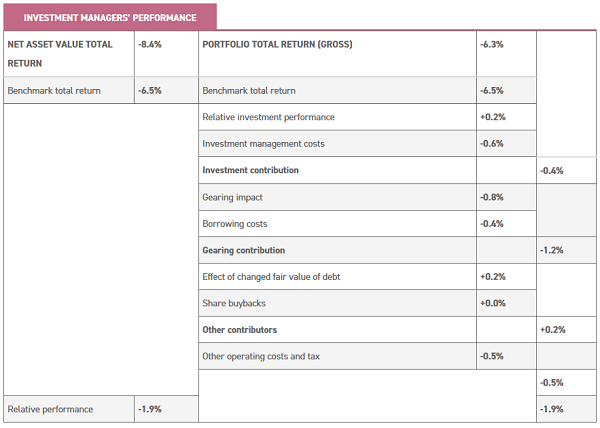Select the -1.2% gearing contribution total
Viewport: 600px width, 428px height.
[551, 250]
